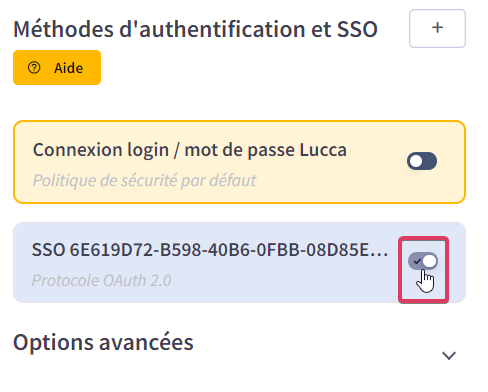Click the empty area right of Options avancées text
Viewport: 488px width, 392px height.
click(317, 343)
